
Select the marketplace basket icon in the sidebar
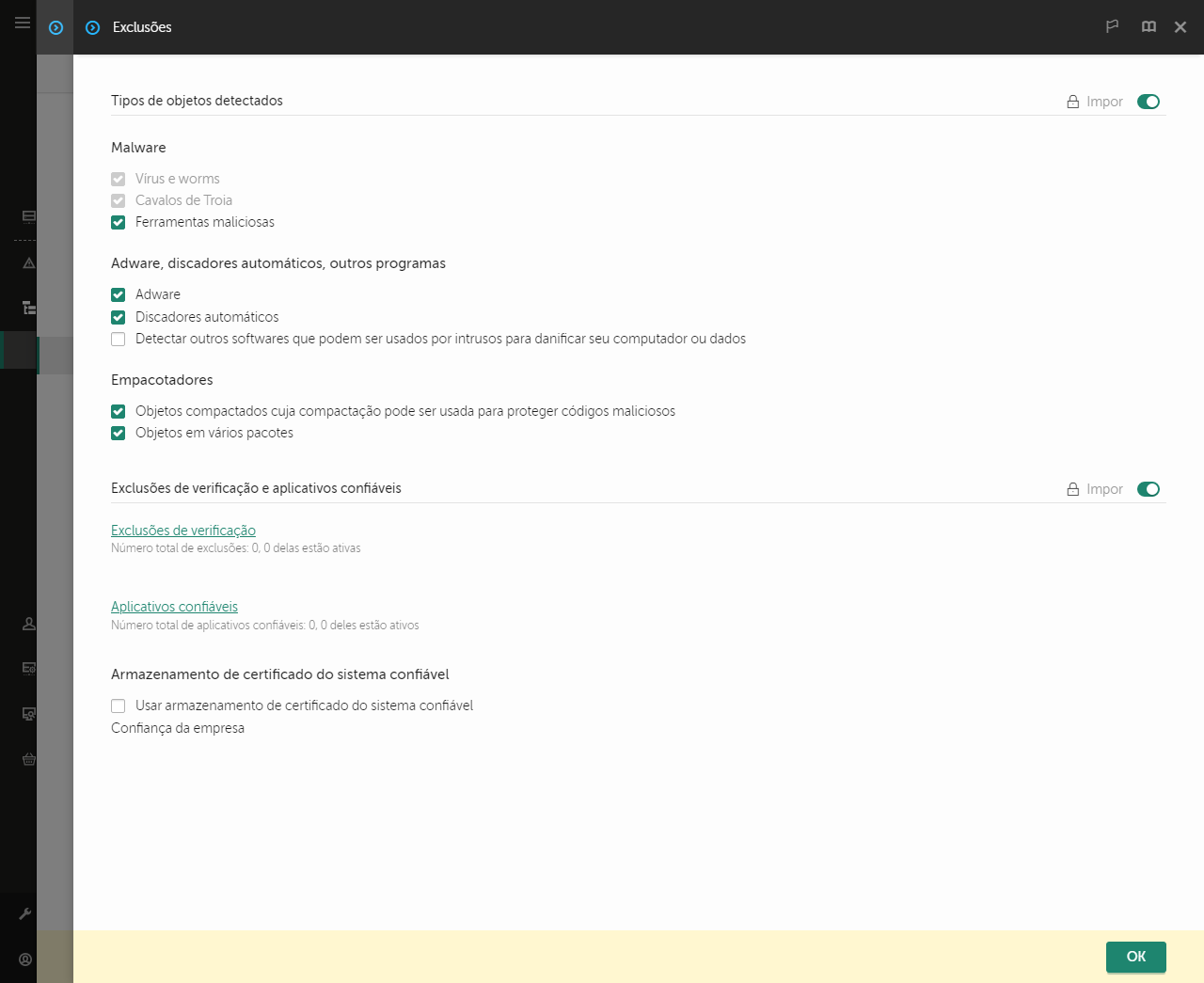pyautogui.click(x=28, y=759)
